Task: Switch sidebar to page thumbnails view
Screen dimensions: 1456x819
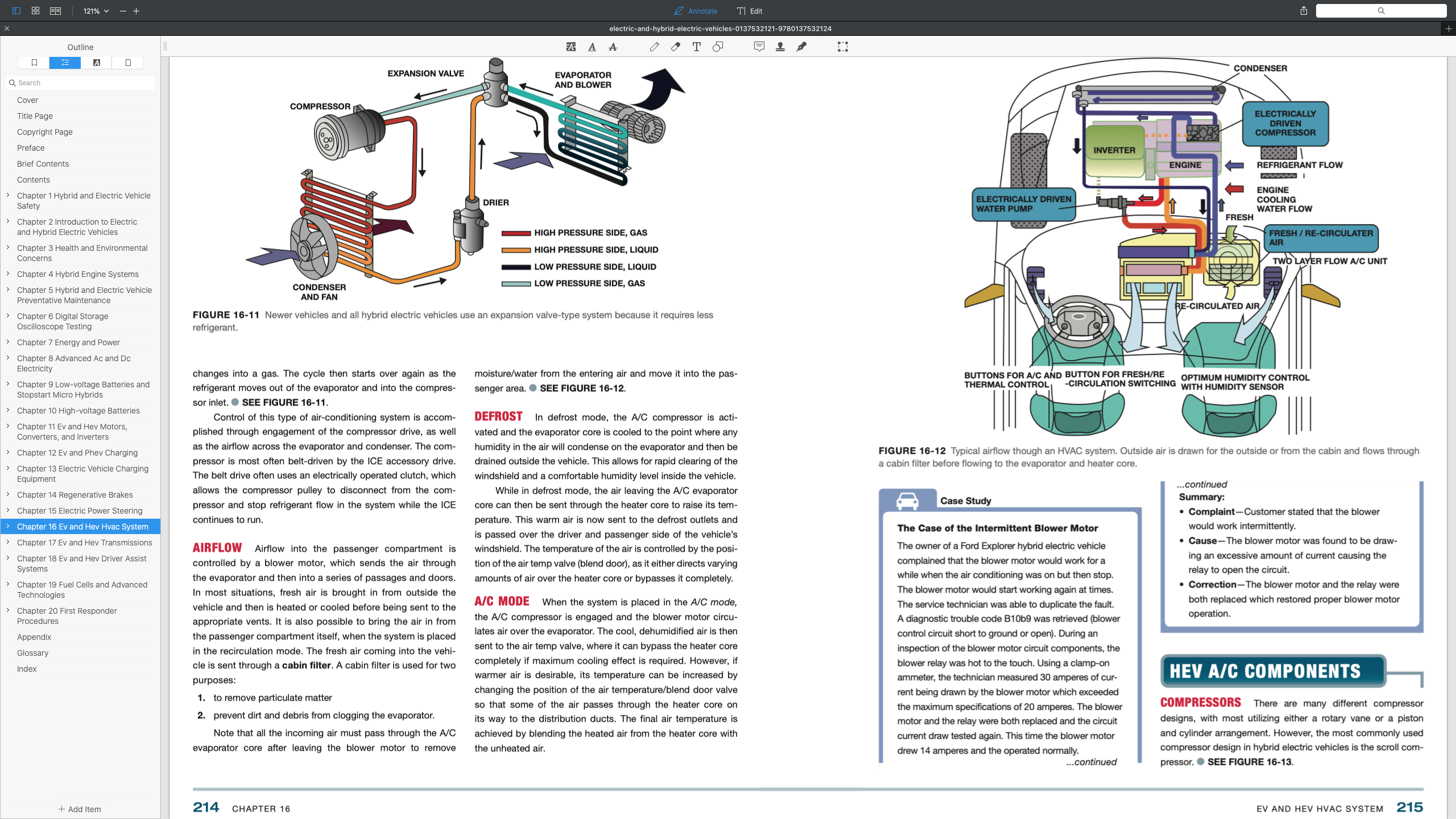Action: (128, 63)
